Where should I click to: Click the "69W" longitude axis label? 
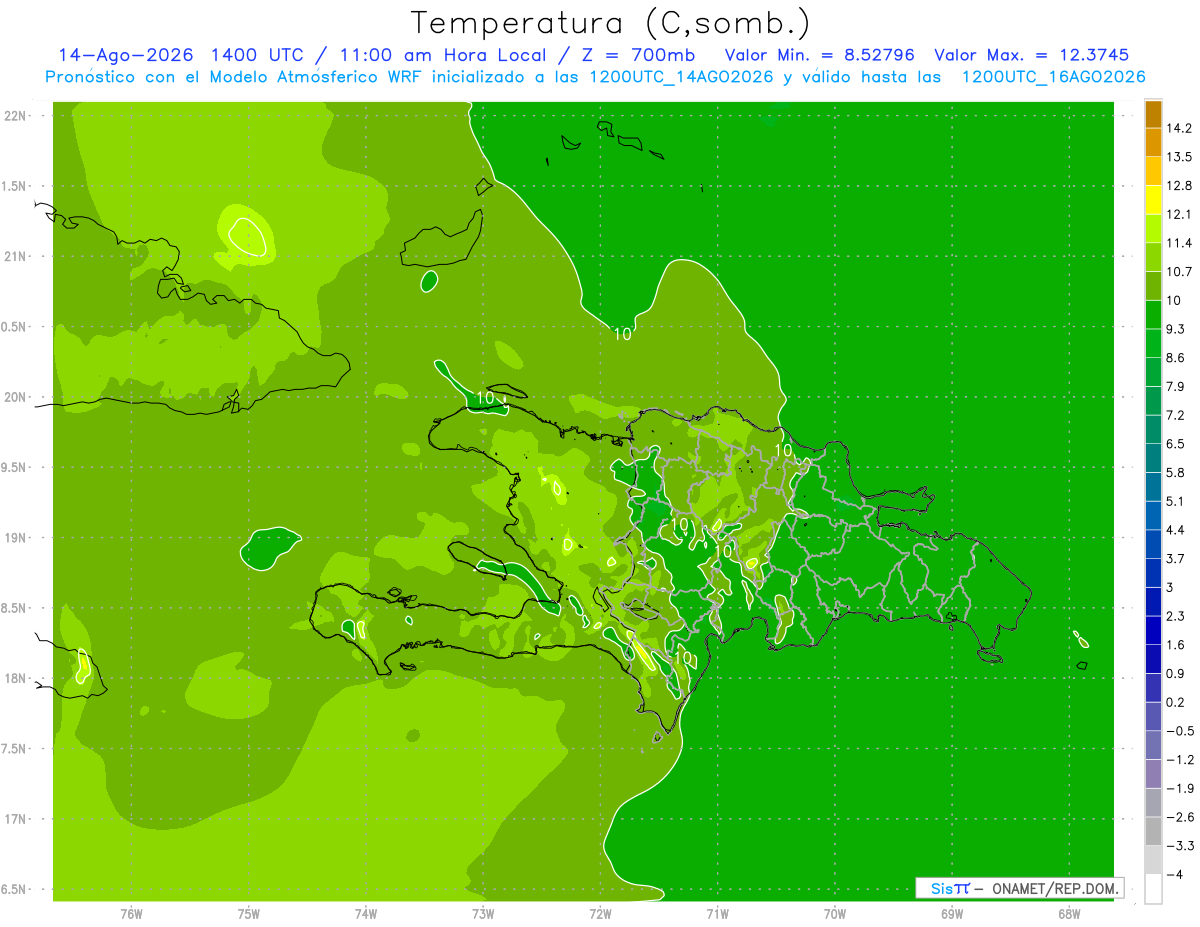[x=951, y=914]
